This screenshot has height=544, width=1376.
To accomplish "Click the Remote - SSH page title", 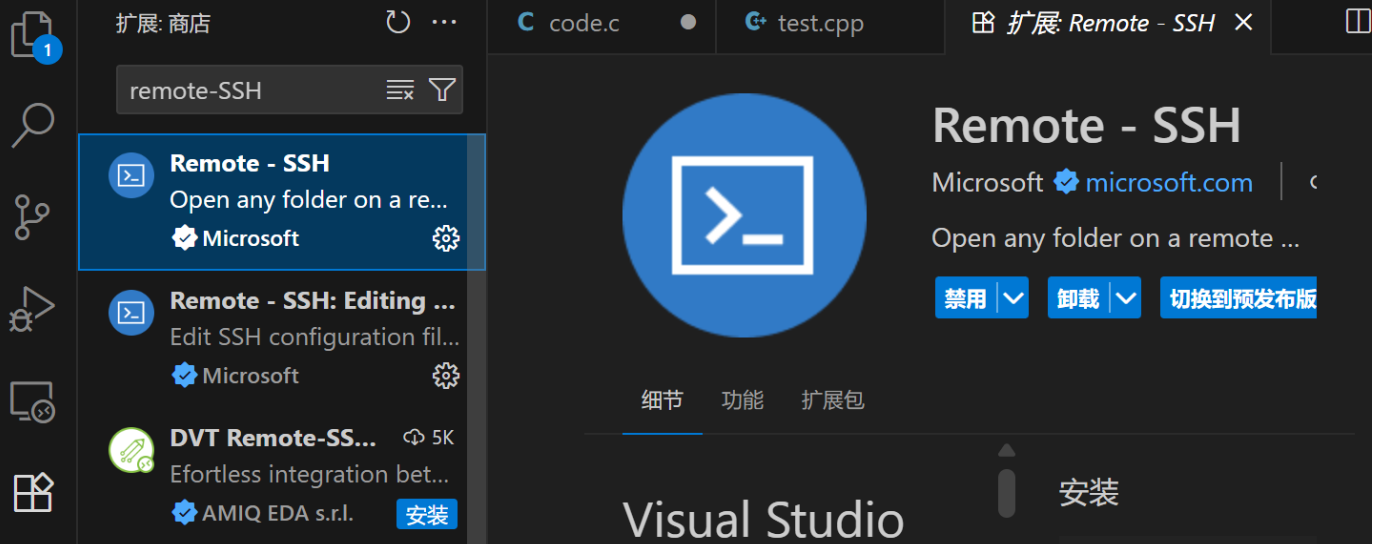I will (1087, 126).
